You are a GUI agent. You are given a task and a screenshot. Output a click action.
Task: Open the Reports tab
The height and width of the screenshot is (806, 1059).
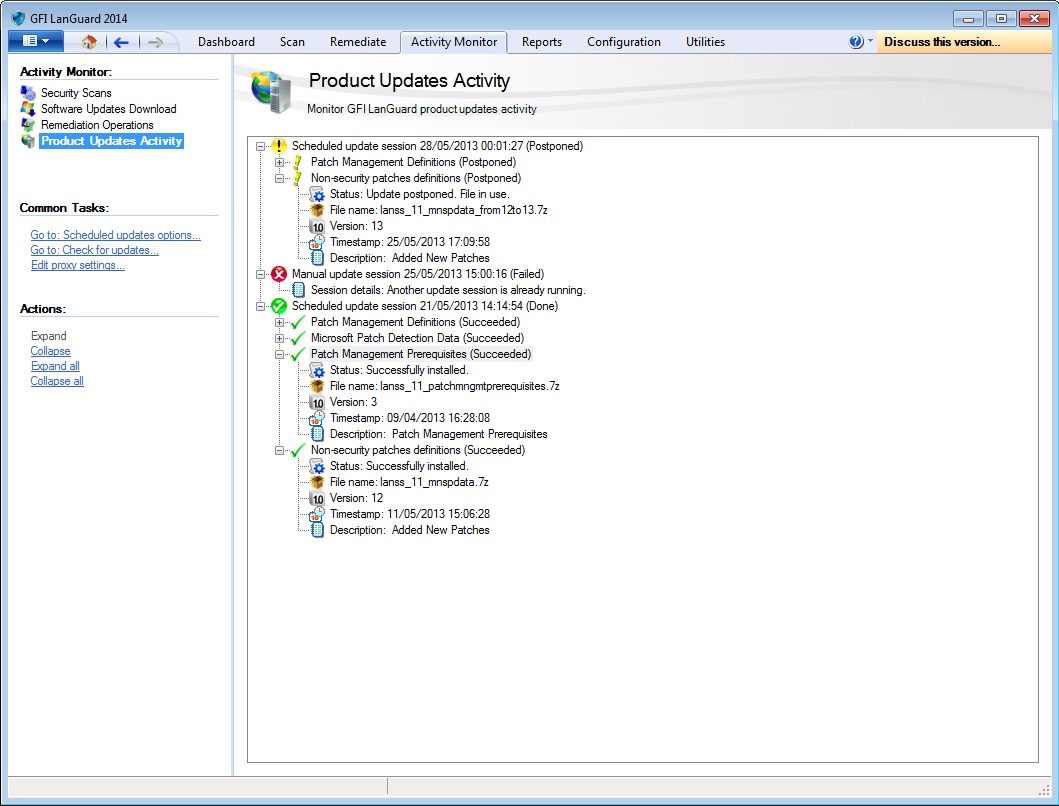pos(542,42)
